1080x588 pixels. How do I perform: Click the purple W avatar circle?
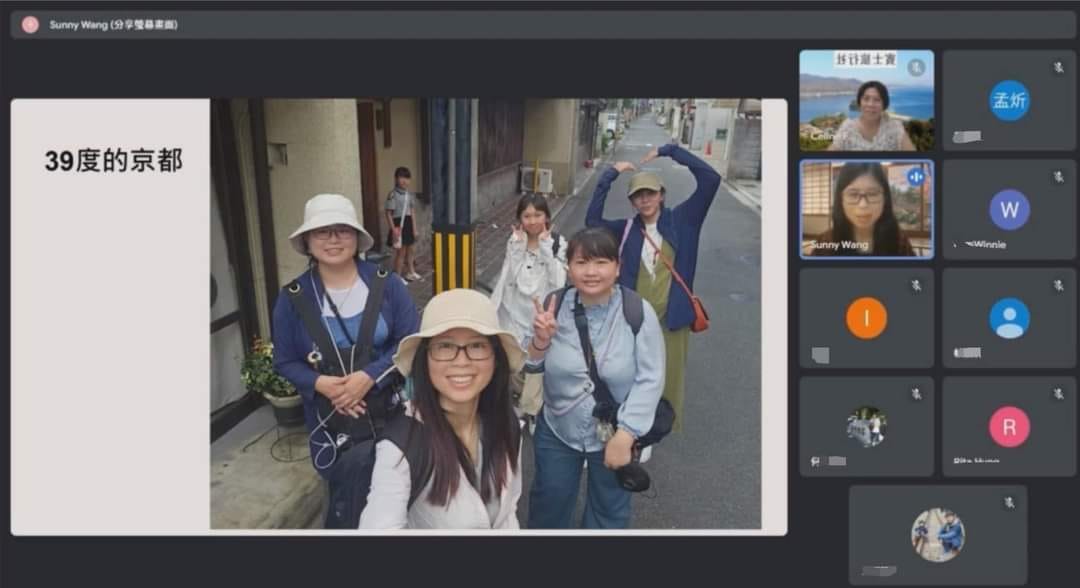coord(1009,210)
